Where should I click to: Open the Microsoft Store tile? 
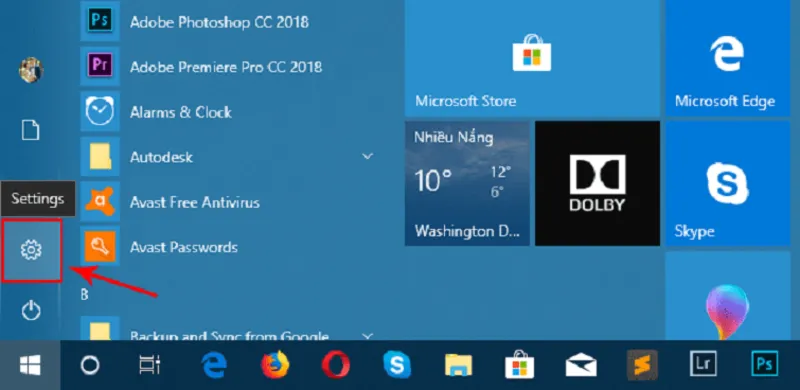point(532,58)
